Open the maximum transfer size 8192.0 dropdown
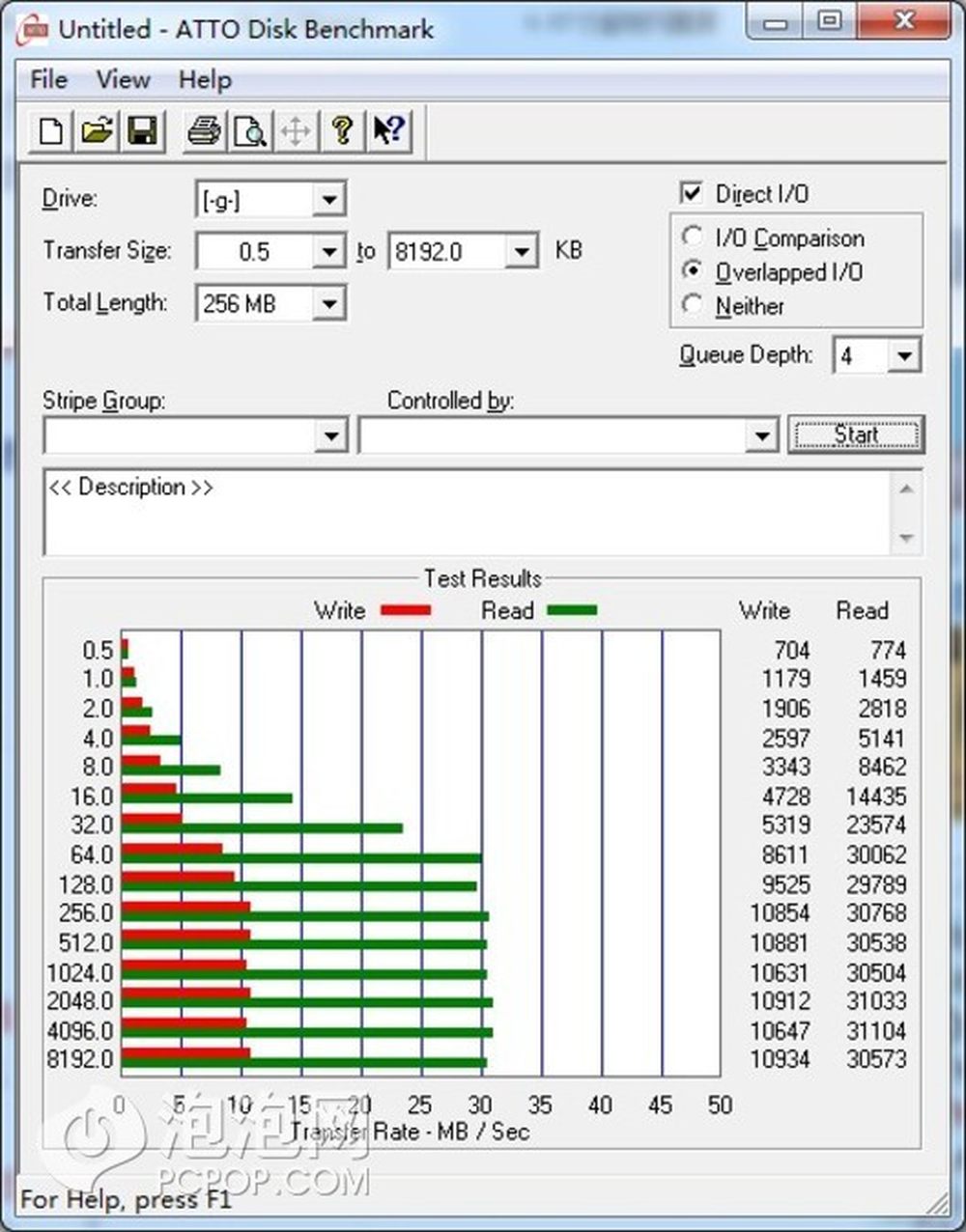This screenshot has width=966, height=1232. pyautogui.click(x=522, y=252)
